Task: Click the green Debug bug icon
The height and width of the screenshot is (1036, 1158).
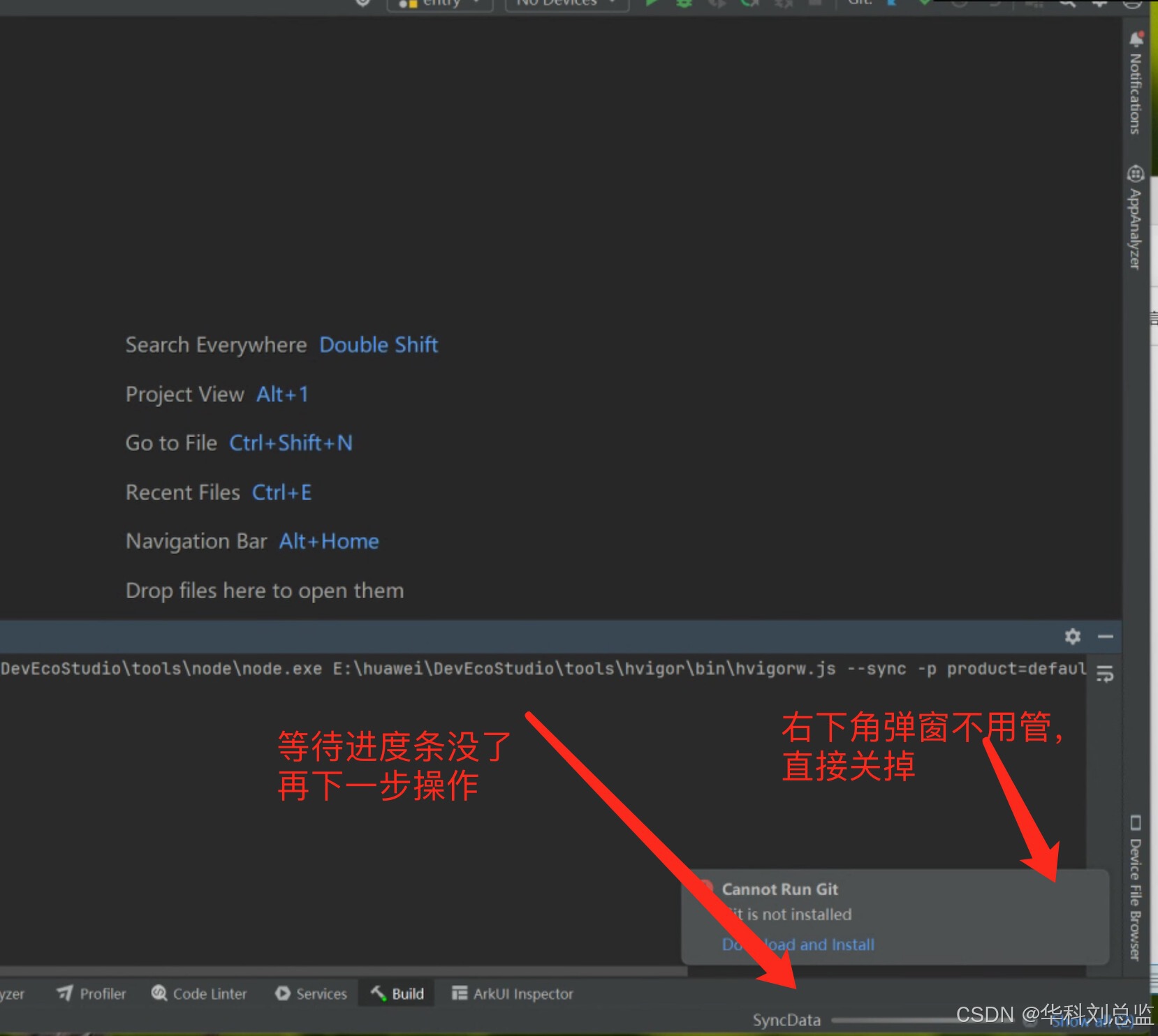Action: 684,3
